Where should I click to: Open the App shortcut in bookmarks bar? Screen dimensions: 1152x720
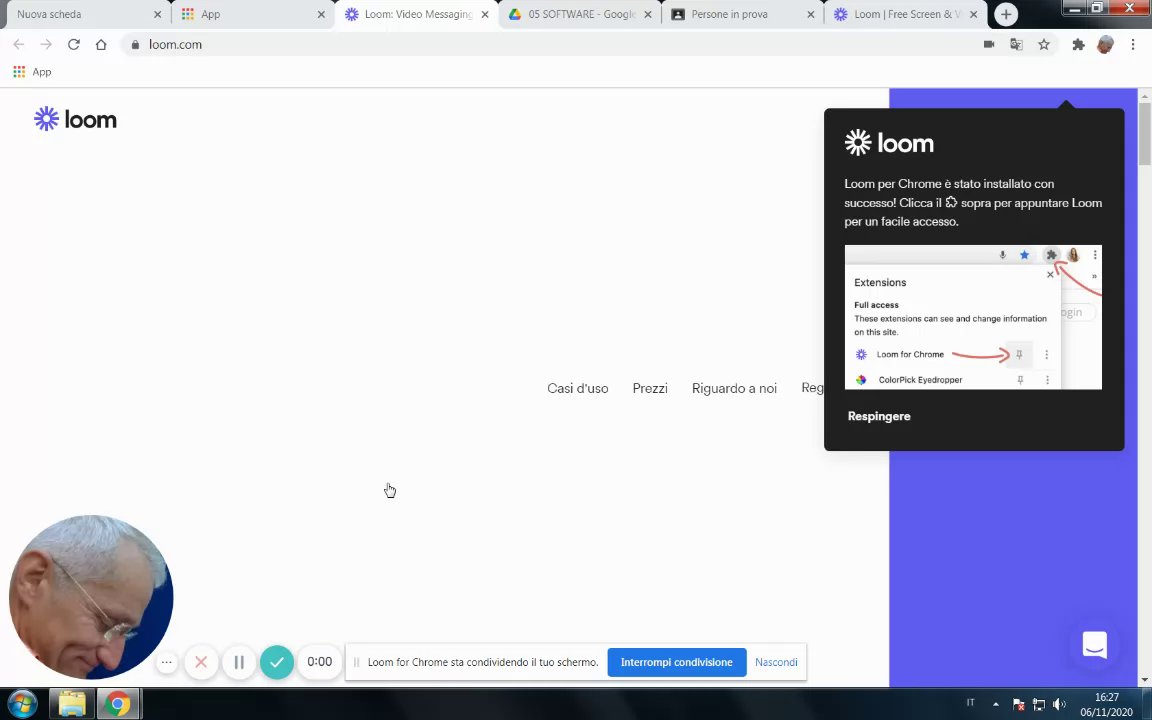32,72
